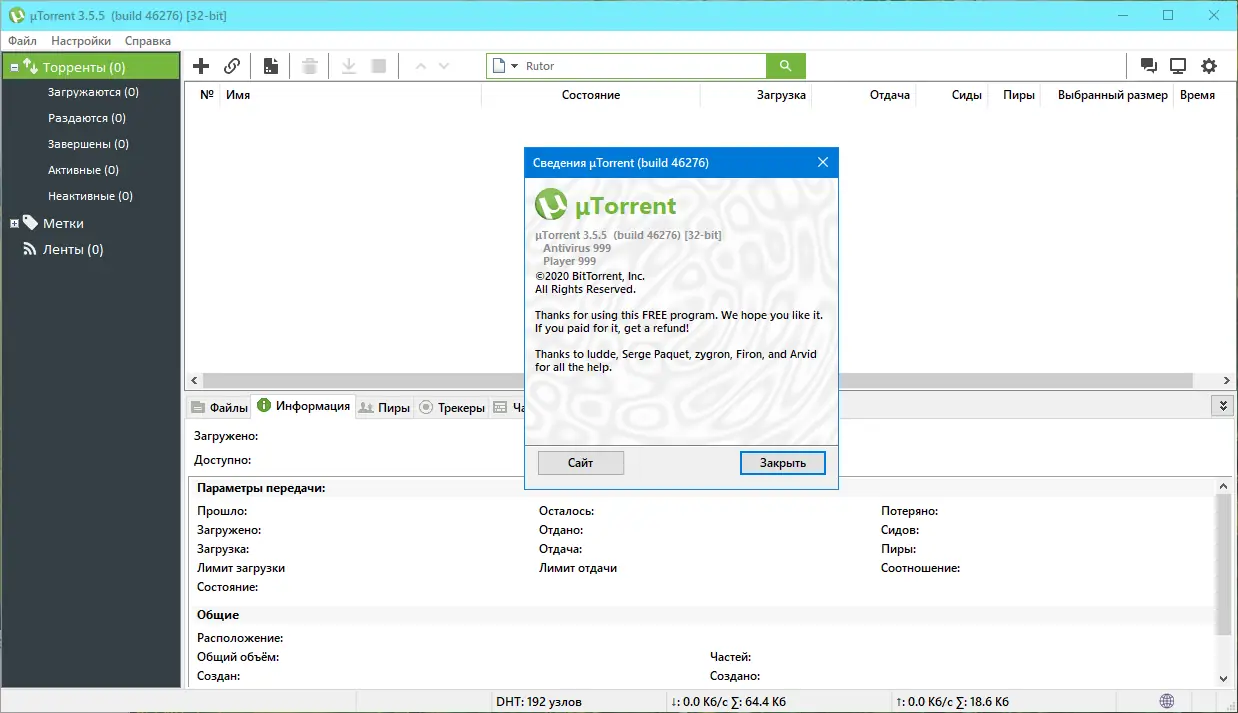This screenshot has width=1238, height=713.
Task: Click the № column header
Action: click(x=207, y=95)
